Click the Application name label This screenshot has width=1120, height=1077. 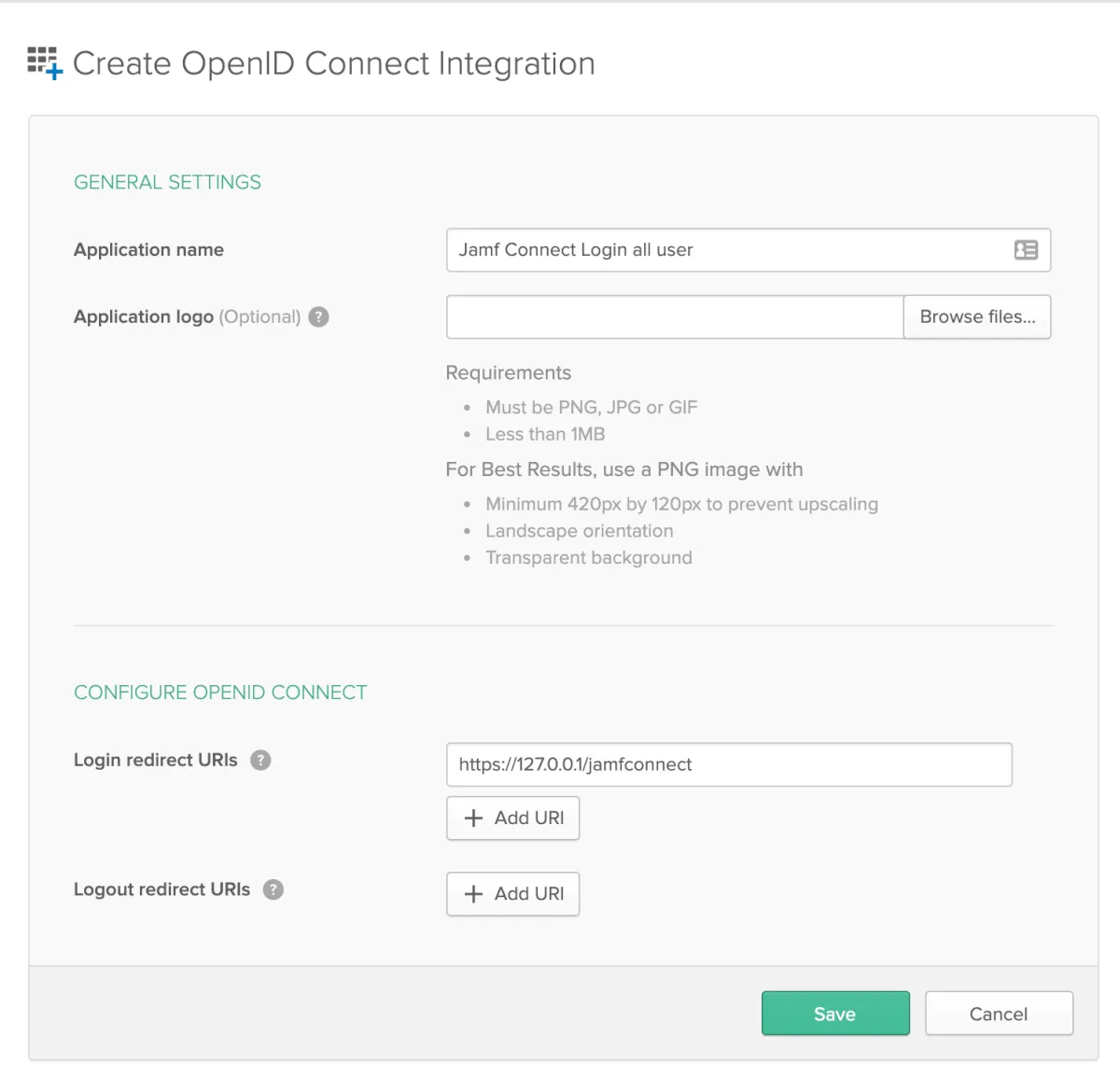click(x=148, y=250)
